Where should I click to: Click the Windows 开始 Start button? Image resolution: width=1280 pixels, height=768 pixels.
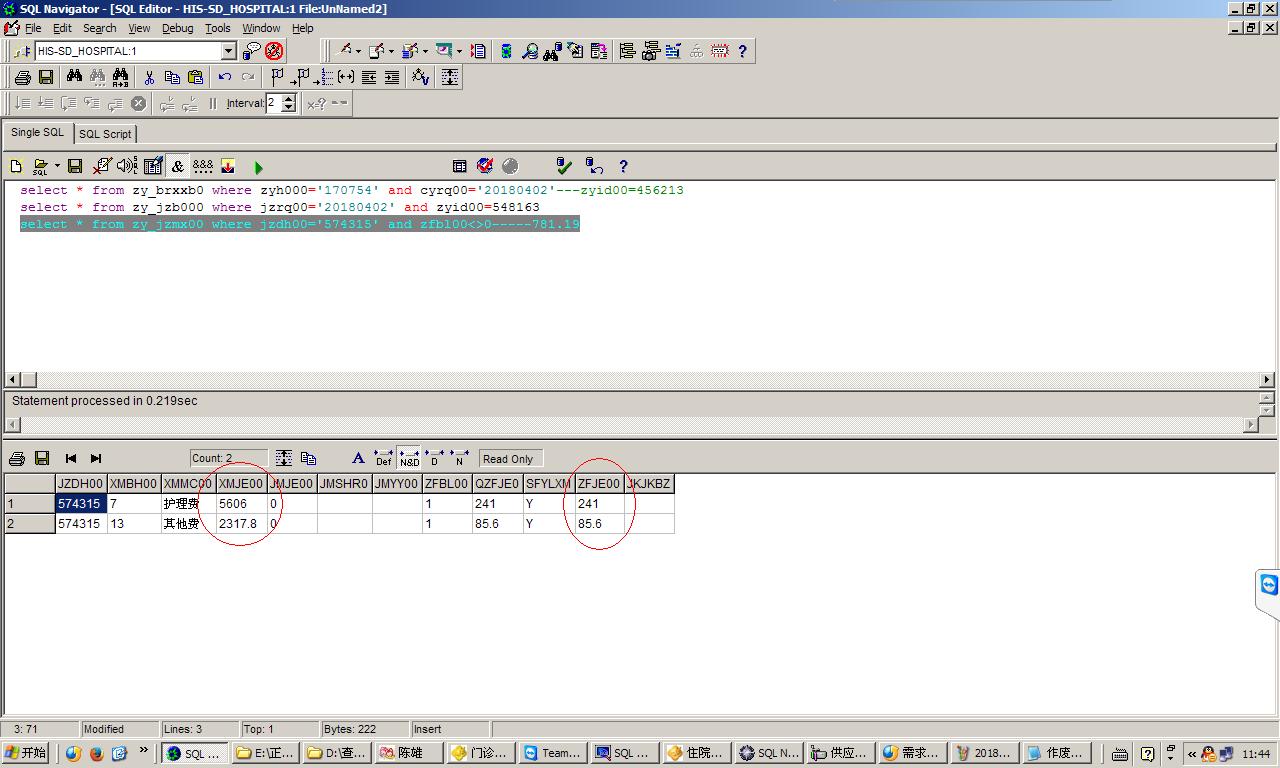click(26, 753)
